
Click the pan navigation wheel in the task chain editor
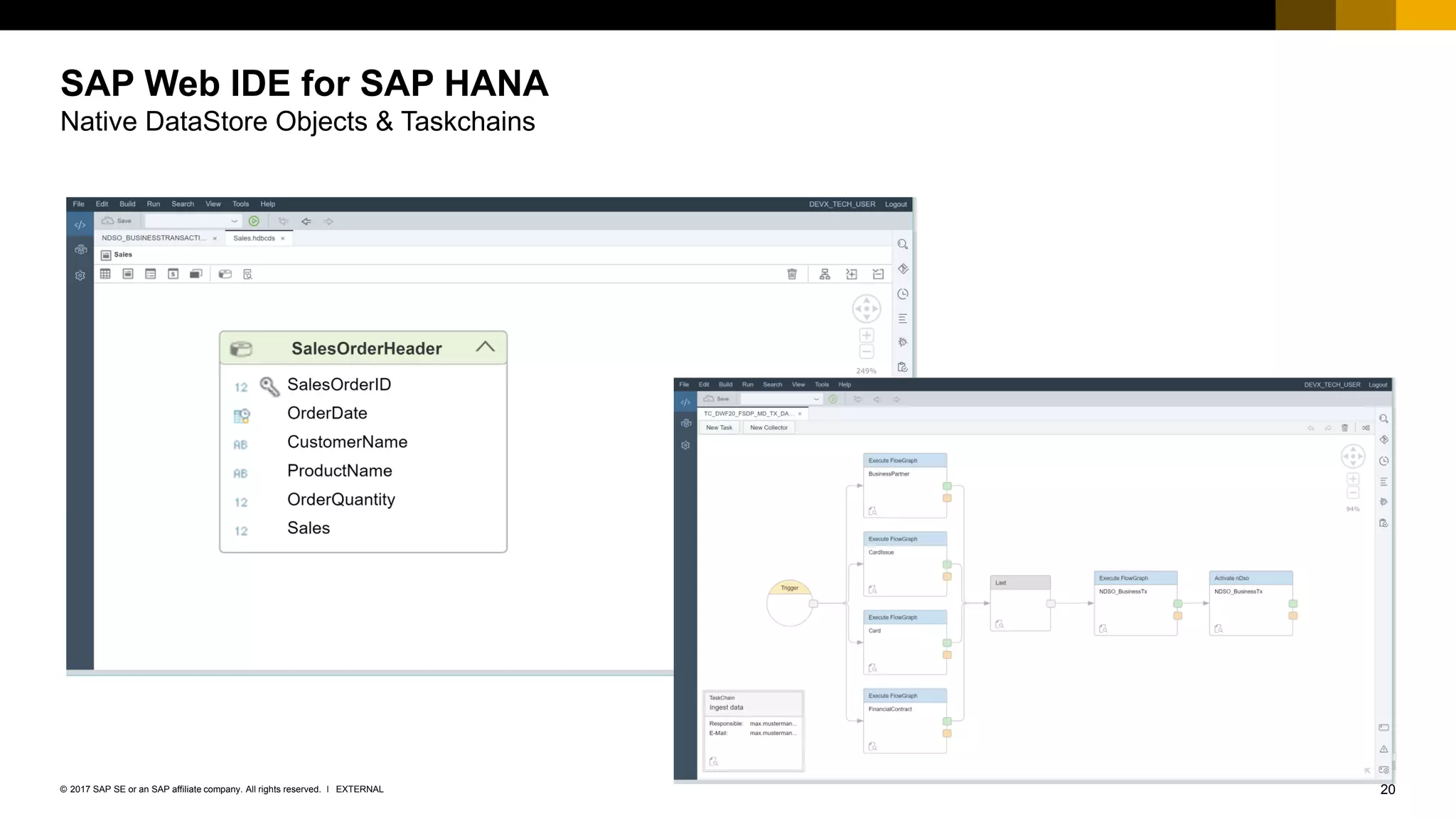tap(1353, 456)
